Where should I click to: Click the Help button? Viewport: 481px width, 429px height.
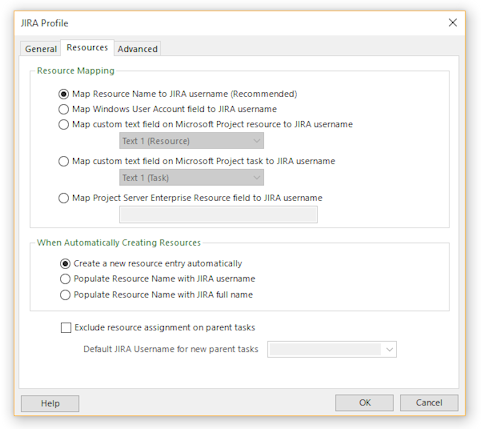(50, 403)
